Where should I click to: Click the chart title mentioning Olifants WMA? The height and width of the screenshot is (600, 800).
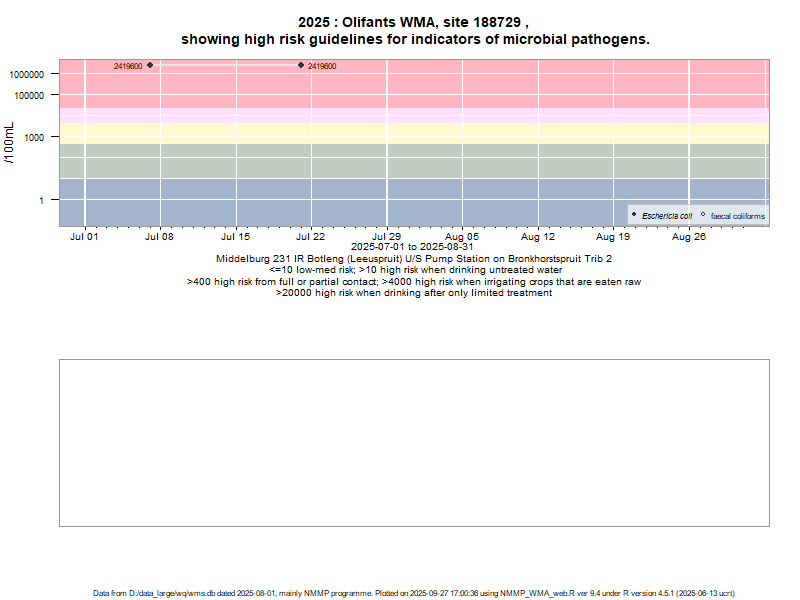click(414, 31)
